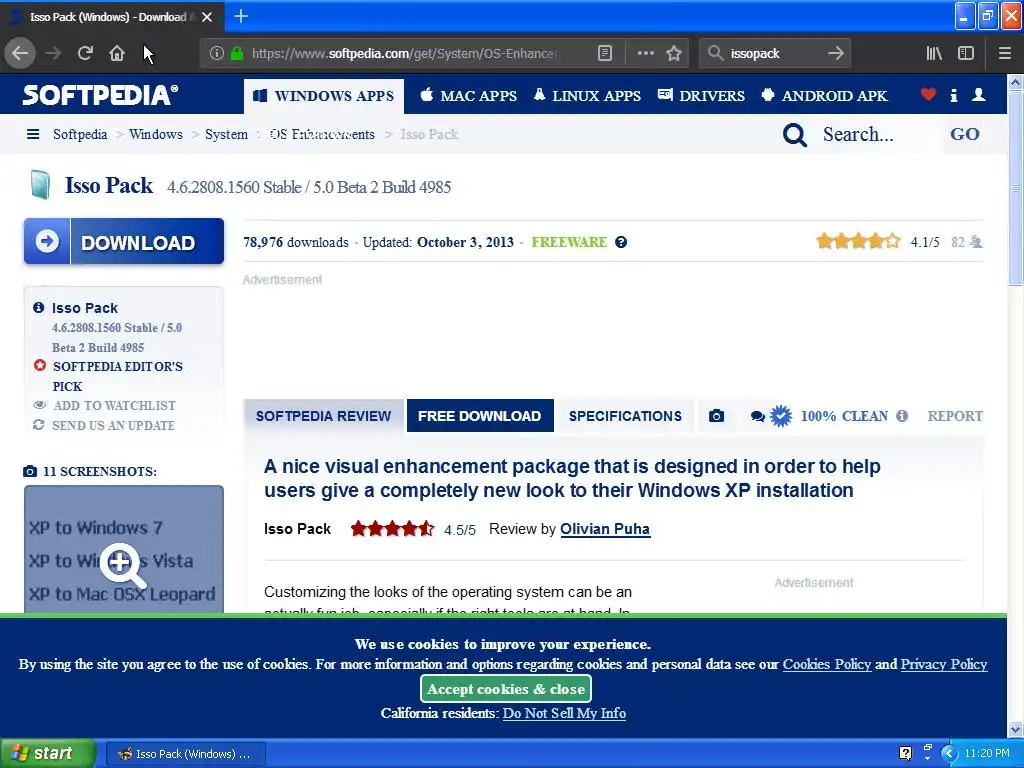This screenshot has height=768, width=1024.
Task: Open the browser Library icon
Action: [935, 53]
